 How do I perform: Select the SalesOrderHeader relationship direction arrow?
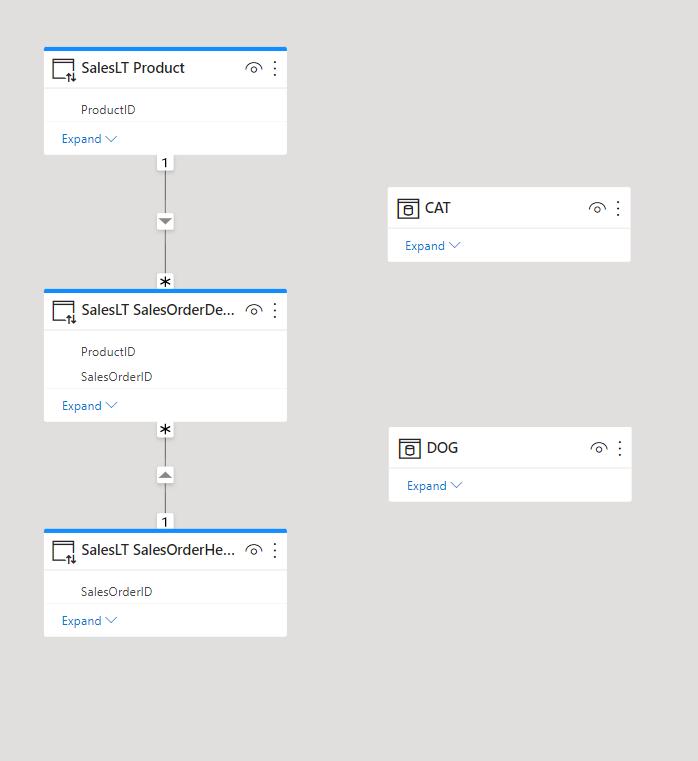(x=165, y=475)
